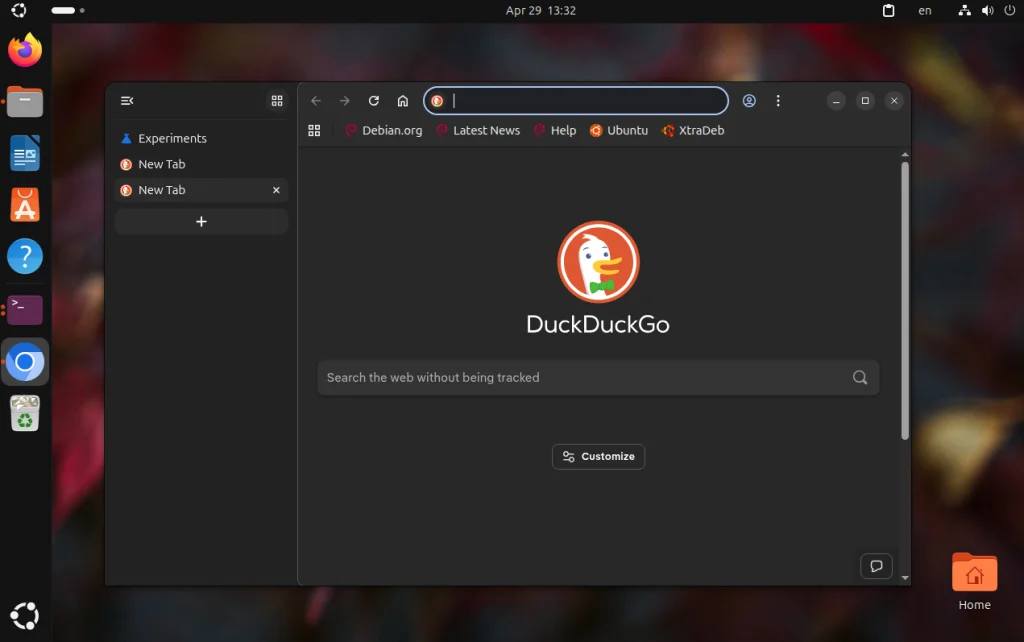Viewport: 1024px width, 642px height.
Task: Close the active New Tab
Action: click(x=276, y=190)
